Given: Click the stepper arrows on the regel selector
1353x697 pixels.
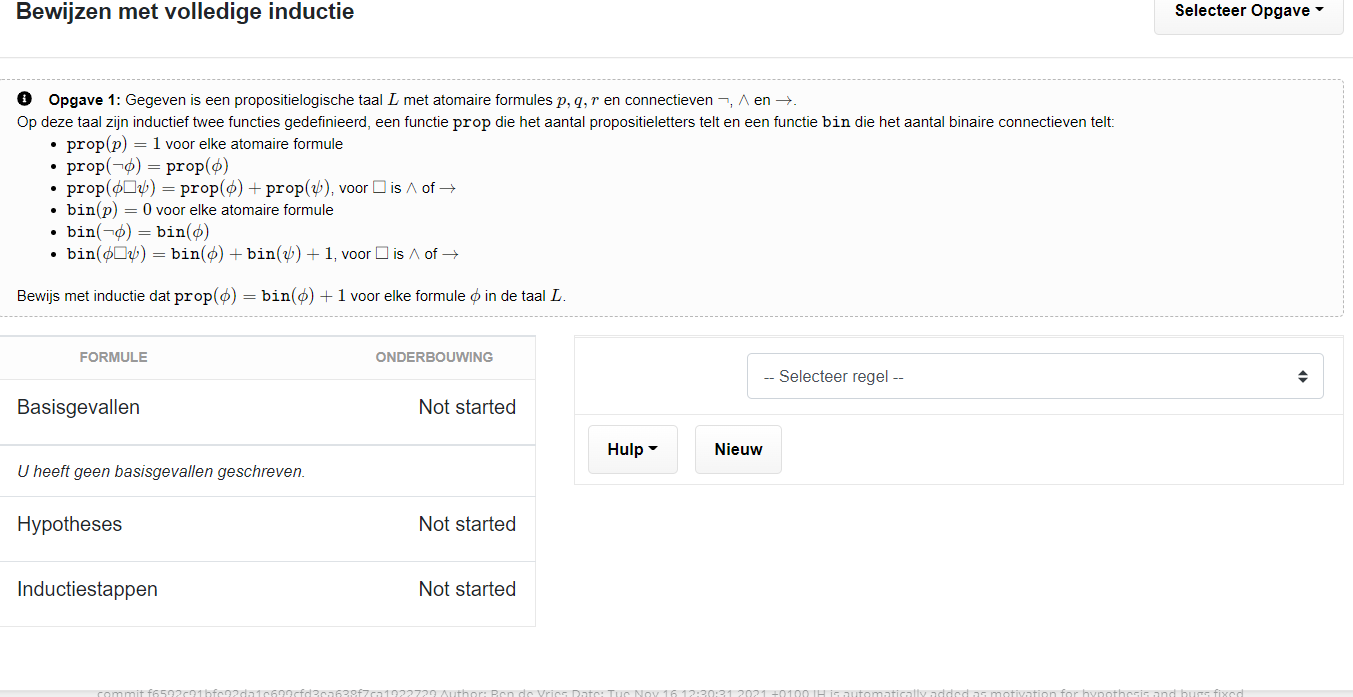Looking at the screenshot, I should 1303,375.
